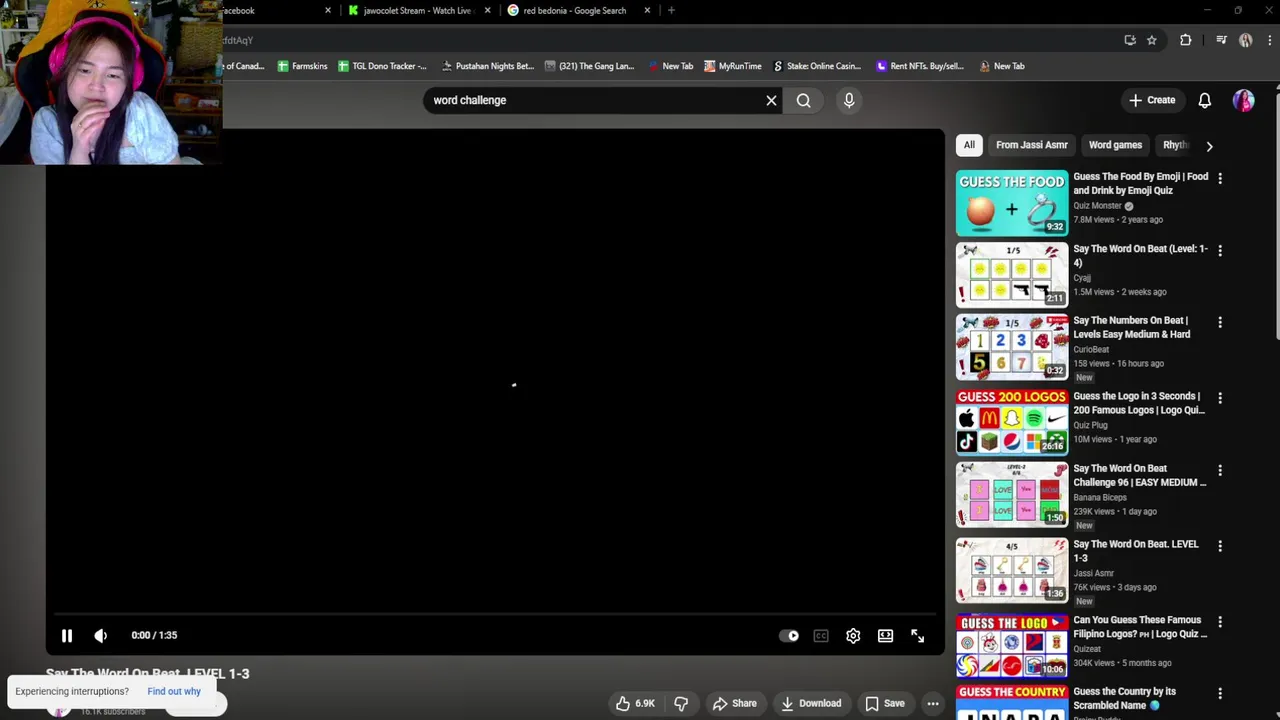Image resolution: width=1280 pixels, height=720 pixels.
Task: Open options menu for Guess The Food video
Action: tap(1219, 178)
